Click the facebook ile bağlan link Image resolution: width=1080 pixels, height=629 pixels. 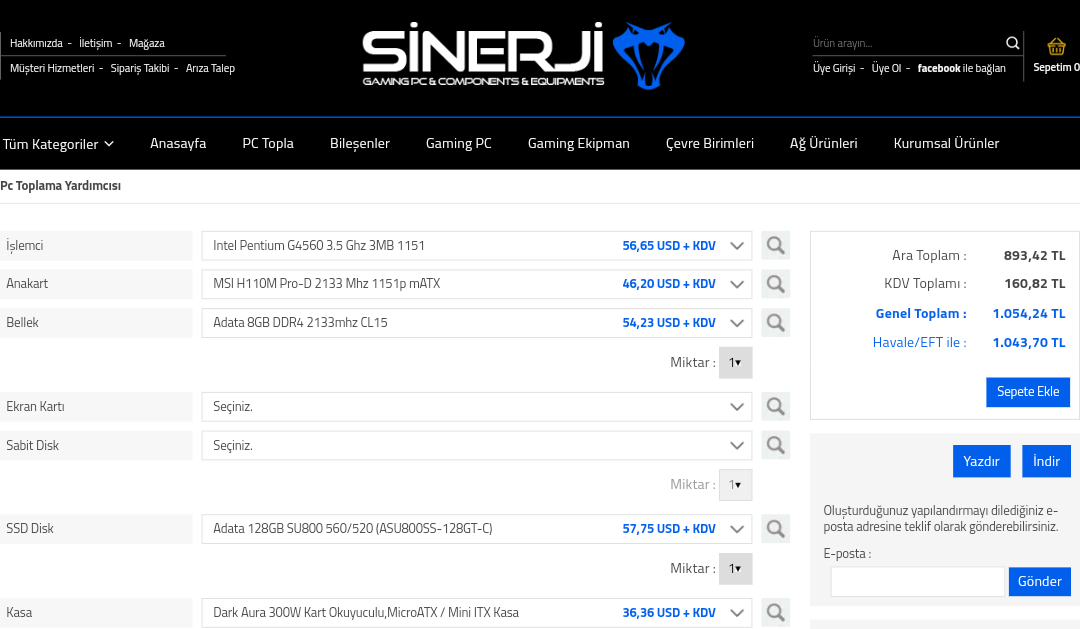(961, 68)
